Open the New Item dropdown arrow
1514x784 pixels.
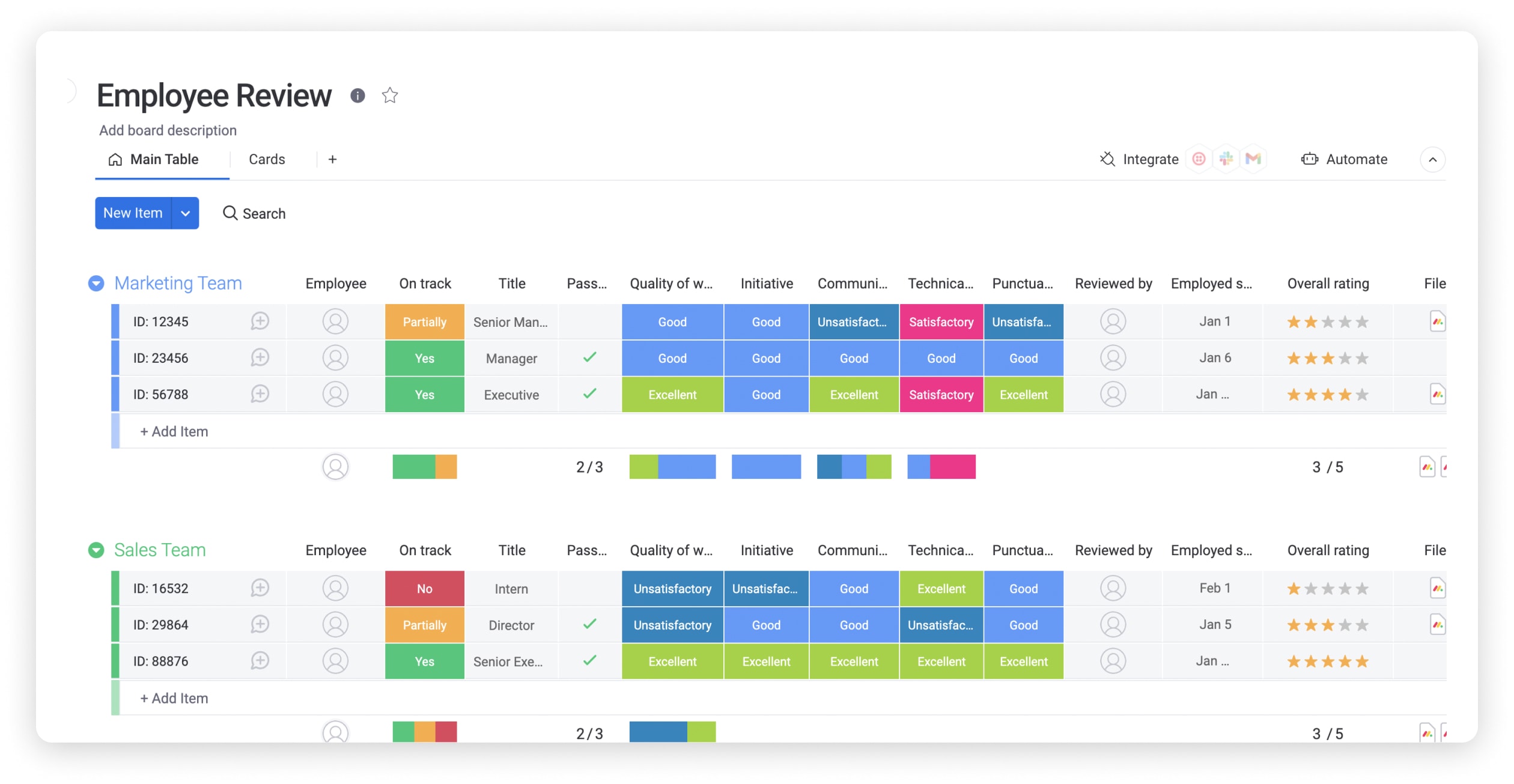point(186,213)
